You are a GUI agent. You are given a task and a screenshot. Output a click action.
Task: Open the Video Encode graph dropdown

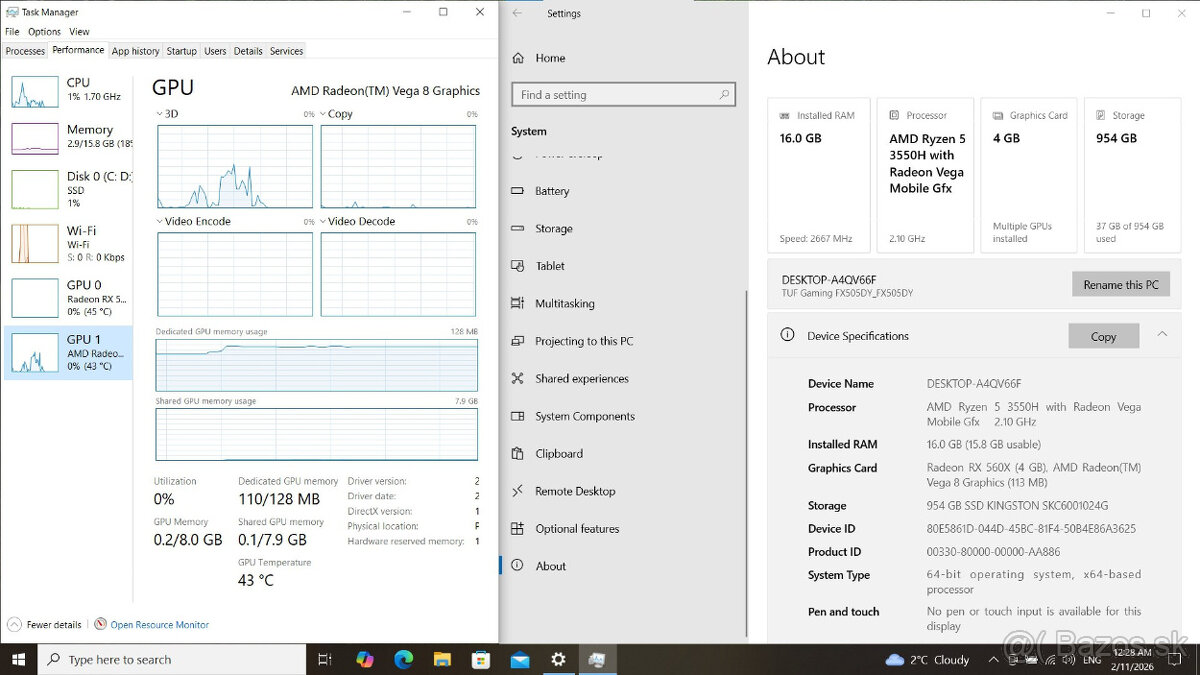pyautogui.click(x=162, y=221)
